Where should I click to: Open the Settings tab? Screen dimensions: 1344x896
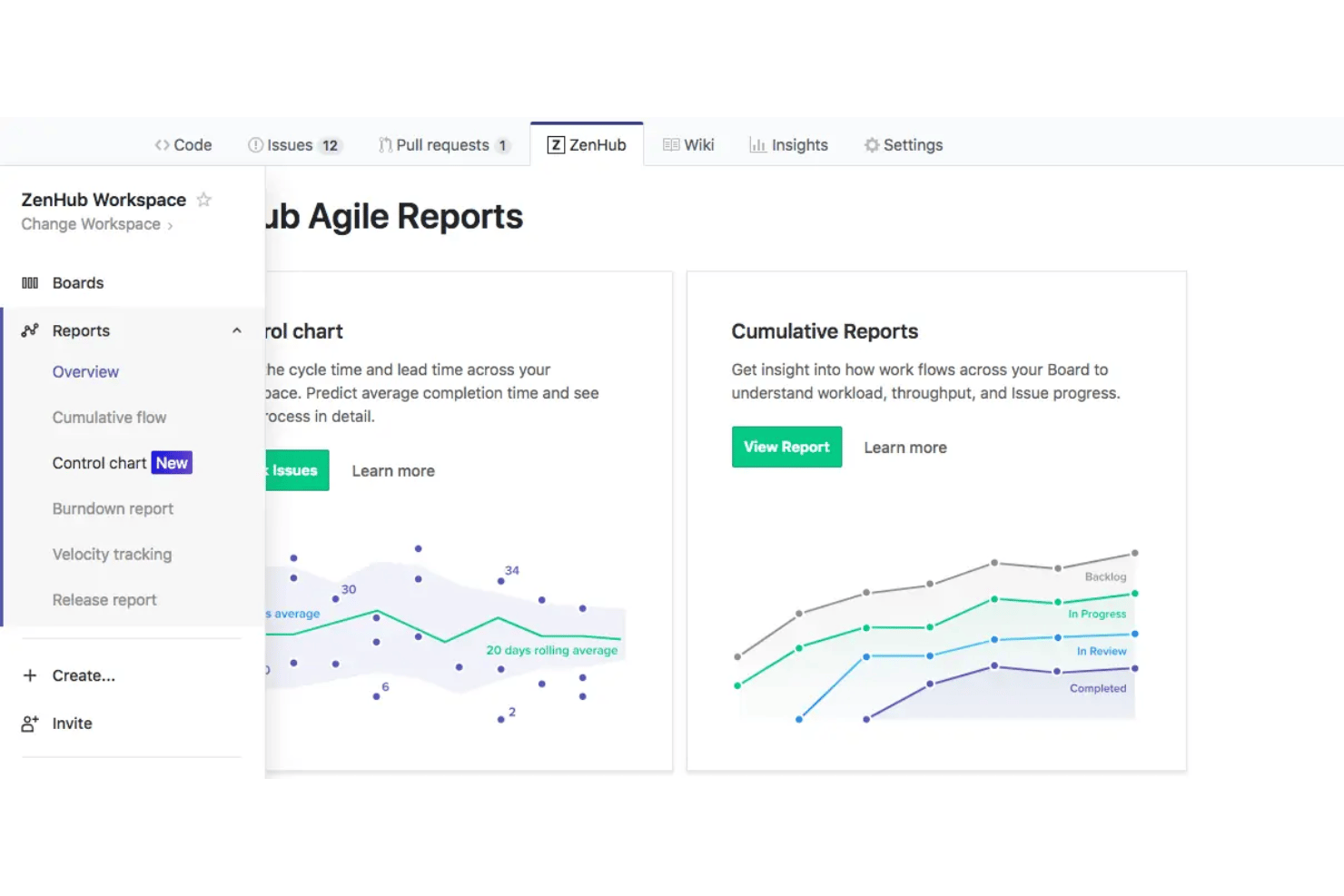tap(904, 145)
